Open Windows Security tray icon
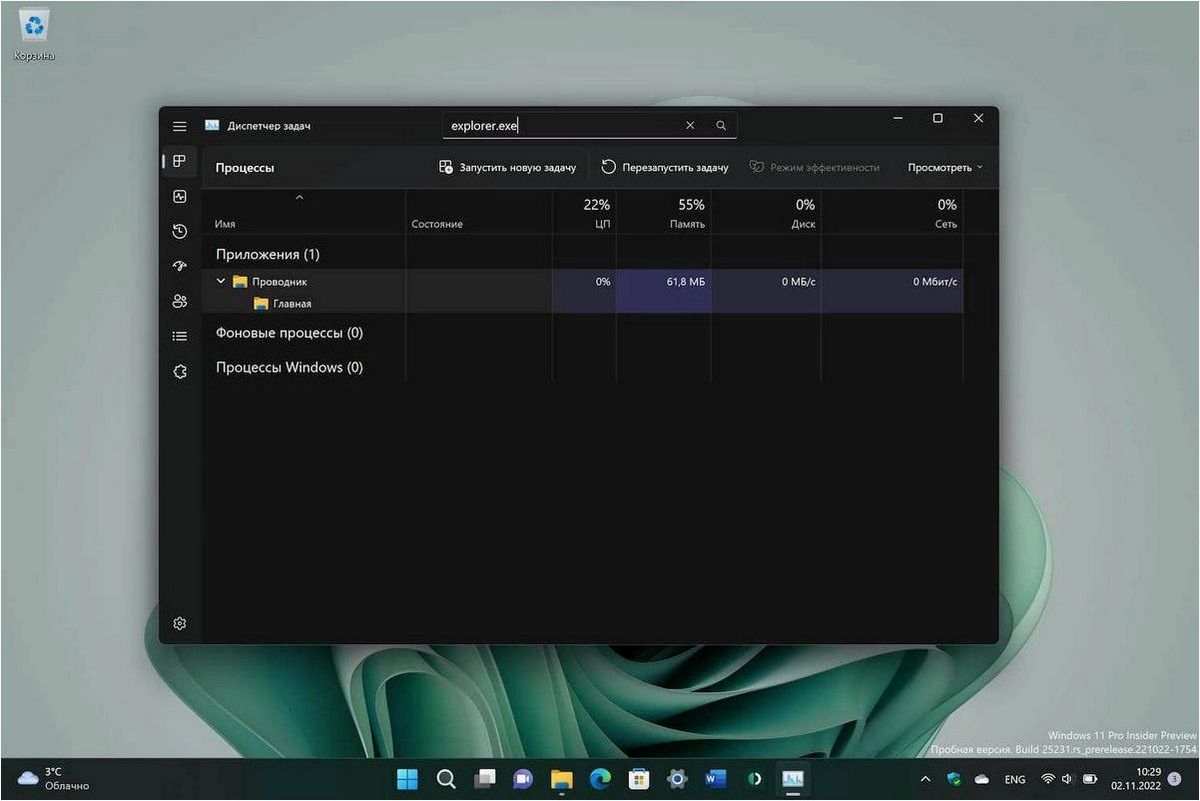Viewport: 1200px width, 801px height. (x=954, y=779)
